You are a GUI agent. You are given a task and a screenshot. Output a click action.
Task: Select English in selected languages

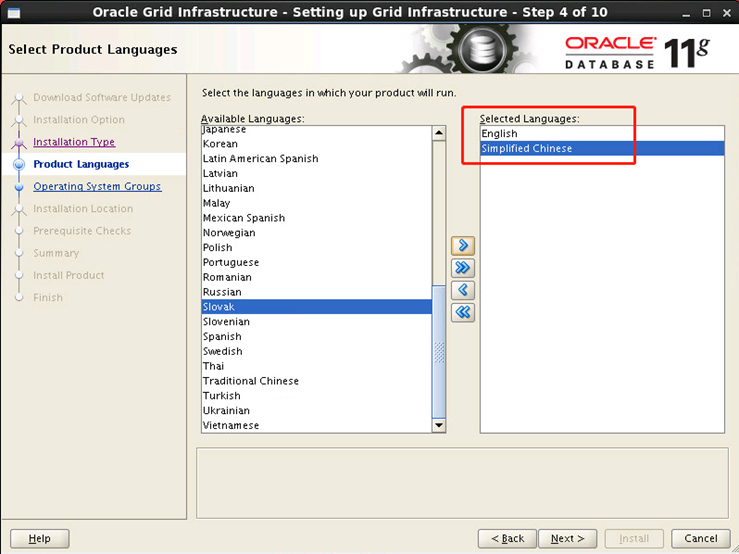click(x=602, y=133)
